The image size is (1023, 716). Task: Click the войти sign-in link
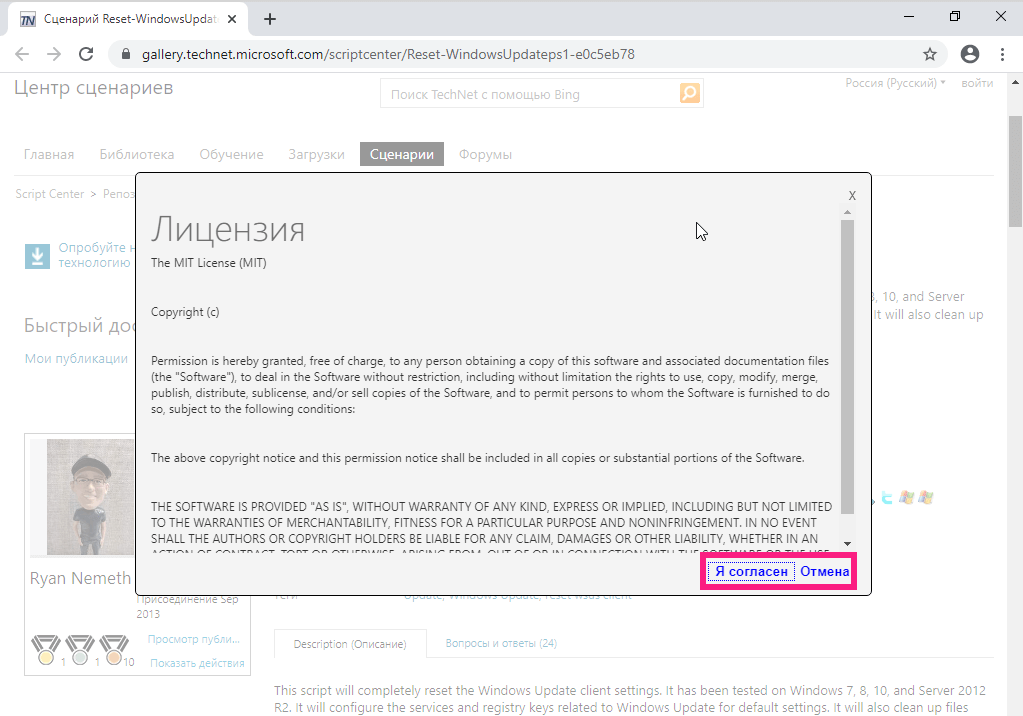pos(977,83)
